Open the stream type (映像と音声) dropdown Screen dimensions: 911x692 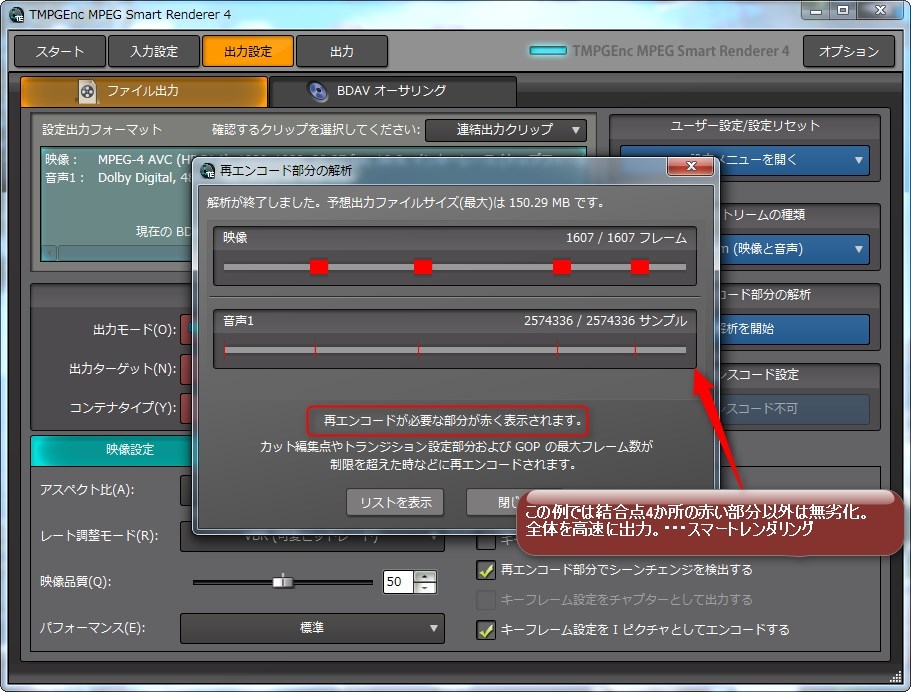point(794,249)
